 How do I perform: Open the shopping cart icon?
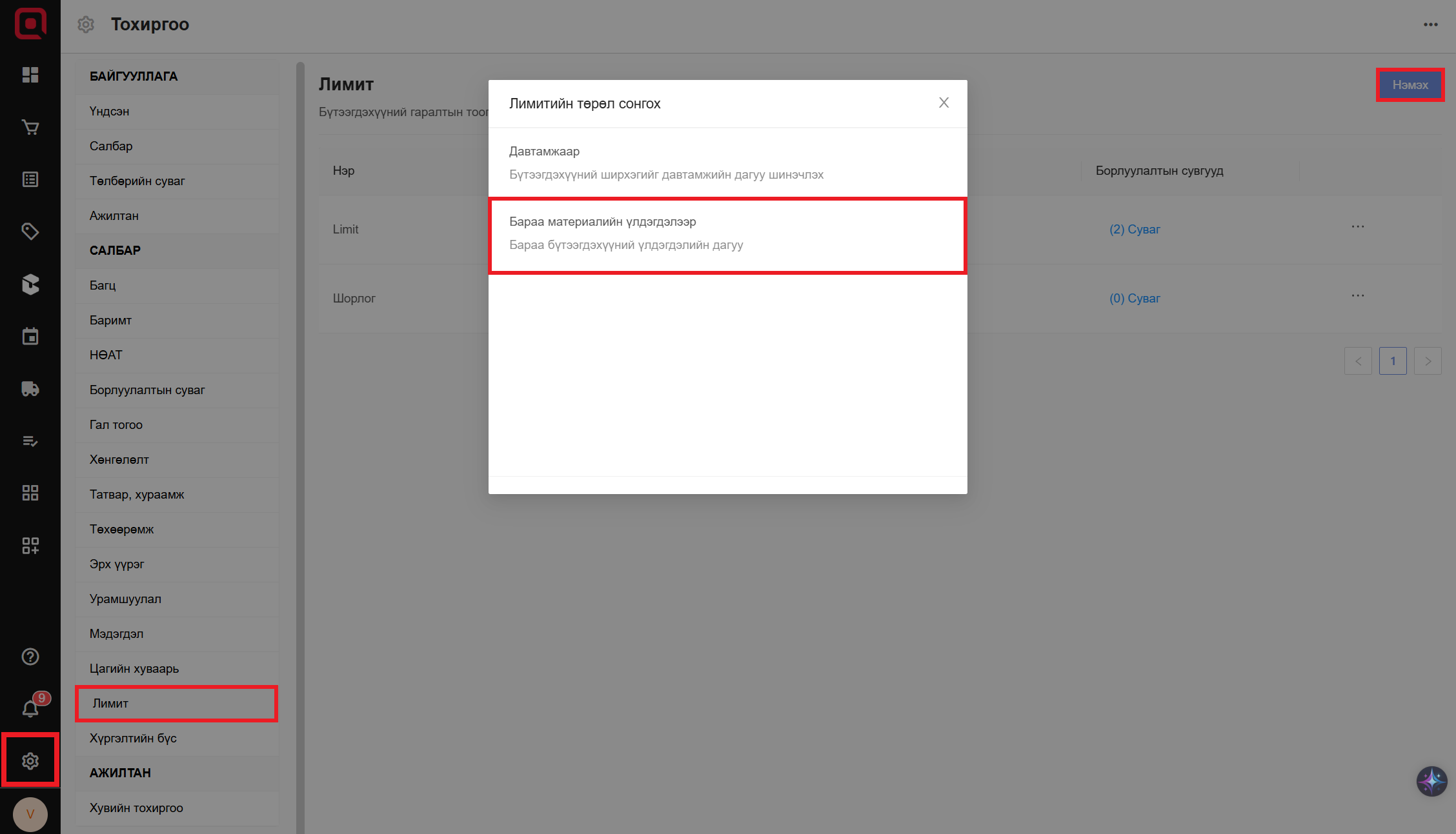point(30,127)
